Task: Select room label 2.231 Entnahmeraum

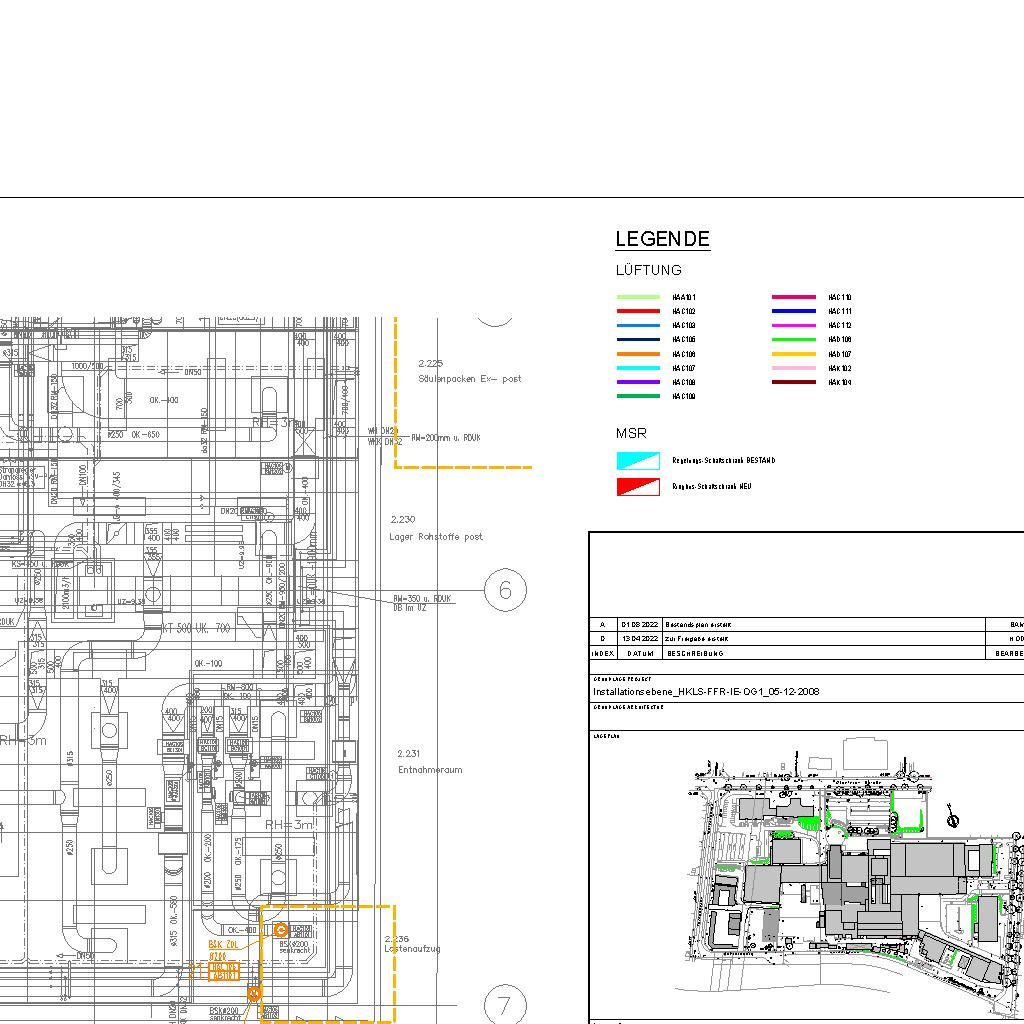Action: tap(430, 762)
